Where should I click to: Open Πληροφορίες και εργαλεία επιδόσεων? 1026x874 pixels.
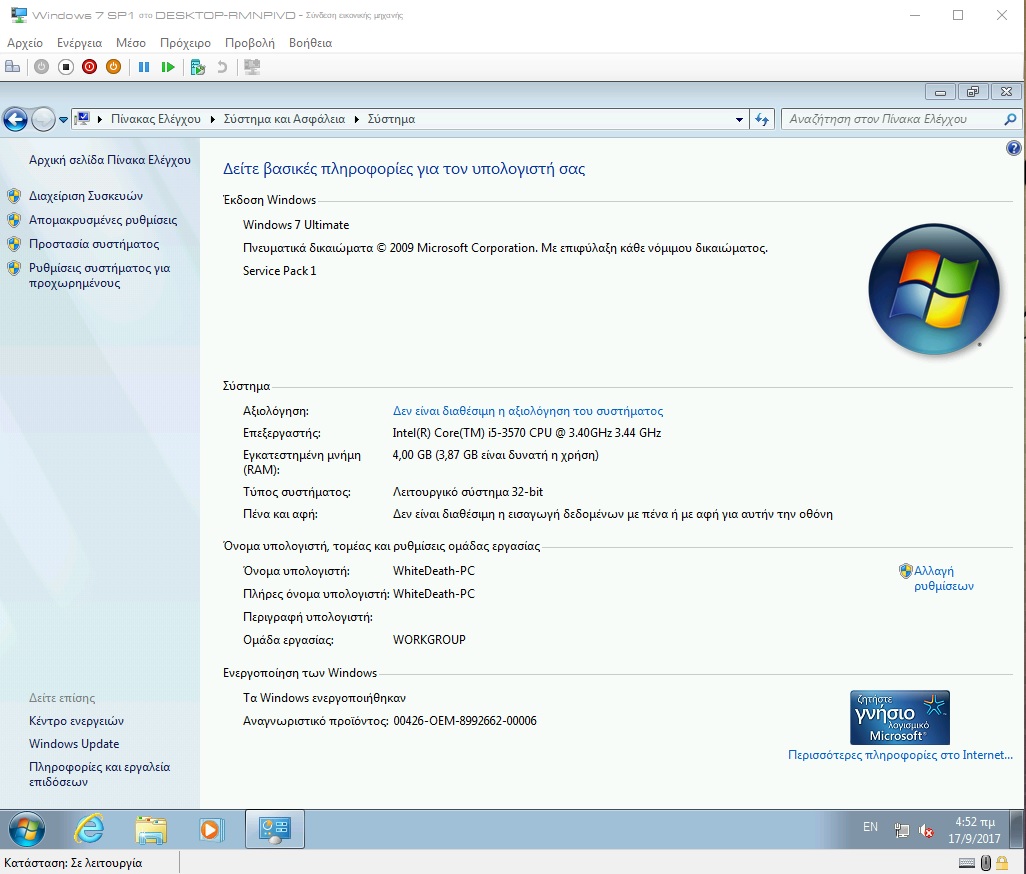(x=99, y=775)
